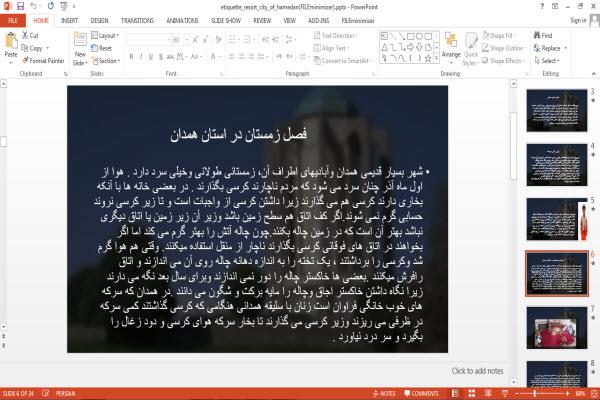Image resolution: width=600 pixels, height=400 pixels.
Task: Switch to the INSERT tab
Action: click(x=69, y=21)
